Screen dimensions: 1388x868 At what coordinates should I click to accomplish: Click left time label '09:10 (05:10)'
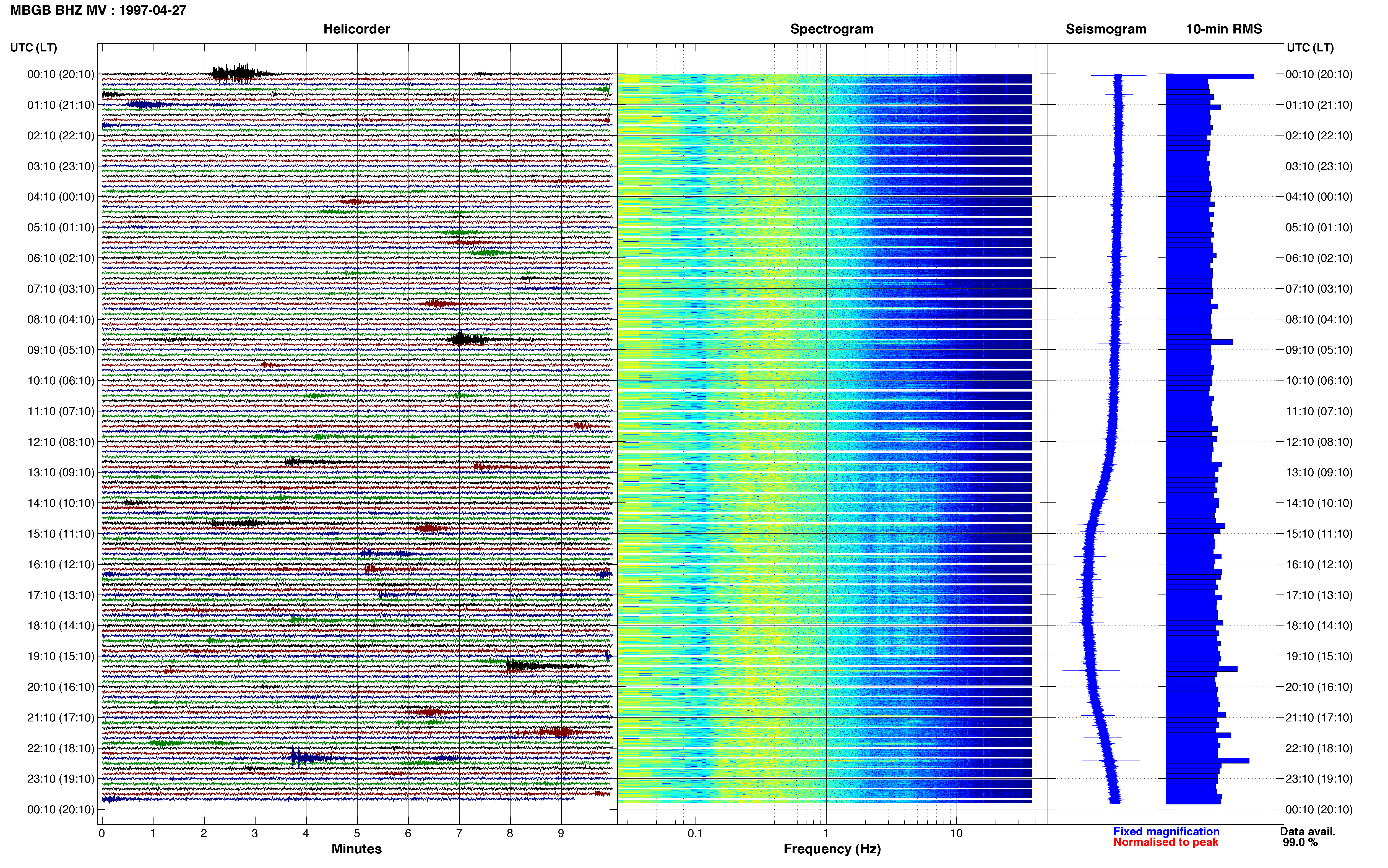pos(60,350)
